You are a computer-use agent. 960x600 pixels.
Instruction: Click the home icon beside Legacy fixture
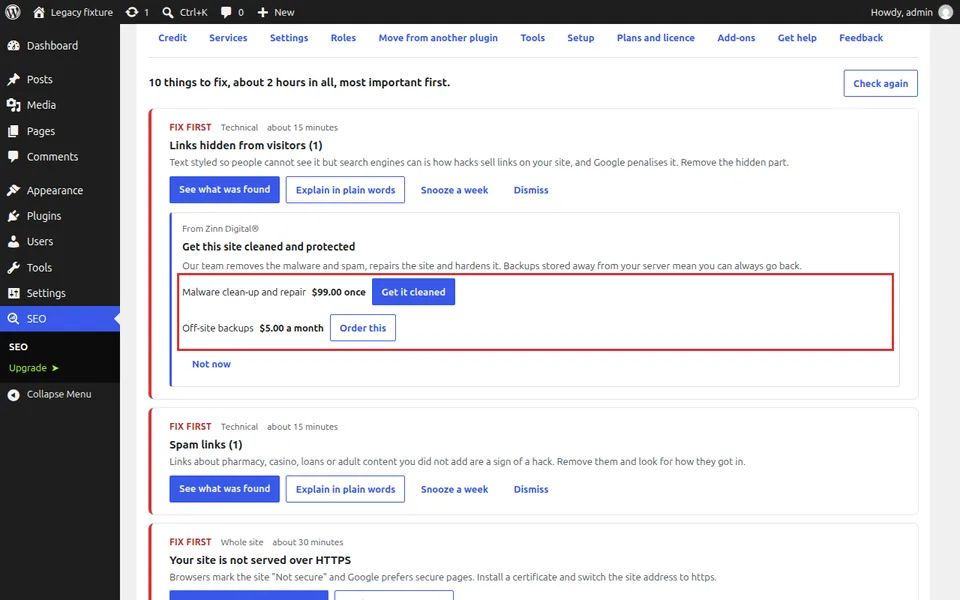click(39, 12)
